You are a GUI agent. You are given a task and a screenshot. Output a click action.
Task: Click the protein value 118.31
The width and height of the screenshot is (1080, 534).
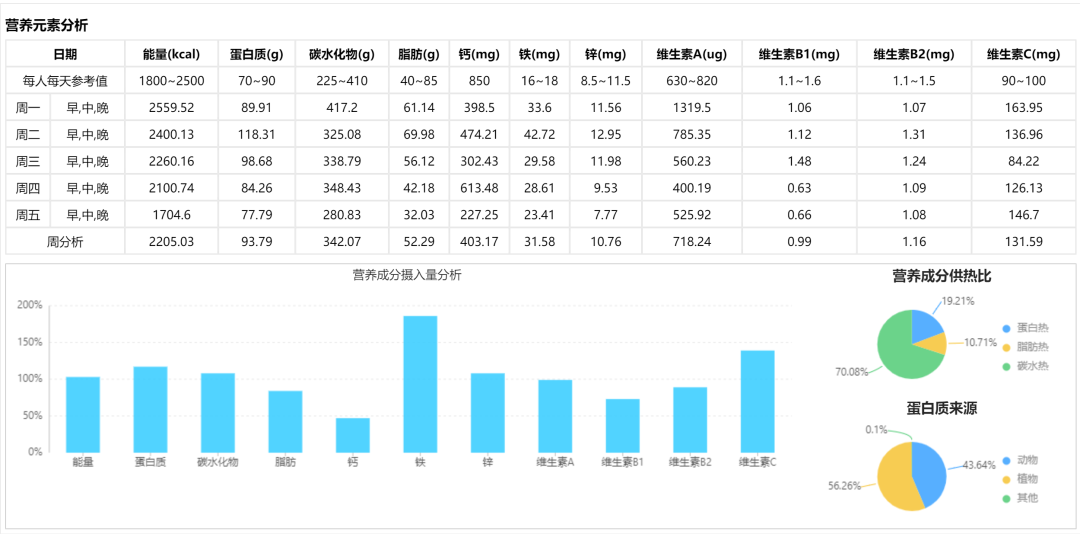[257, 135]
